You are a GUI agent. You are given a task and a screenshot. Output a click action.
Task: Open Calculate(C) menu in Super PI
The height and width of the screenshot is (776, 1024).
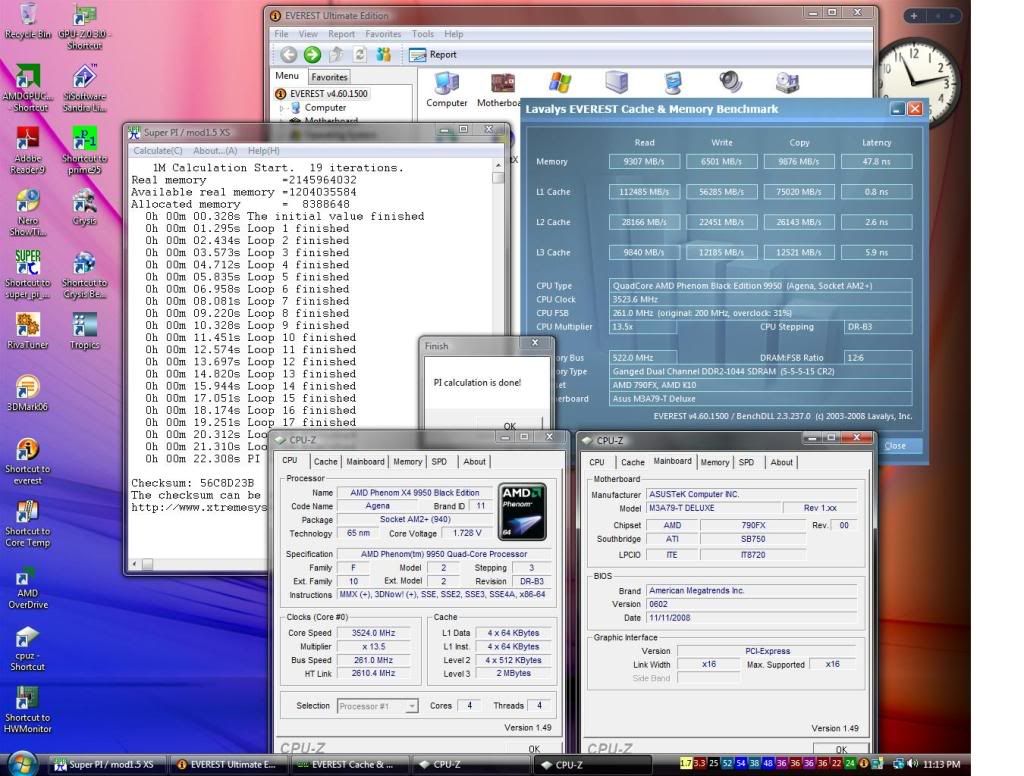pyautogui.click(x=158, y=151)
